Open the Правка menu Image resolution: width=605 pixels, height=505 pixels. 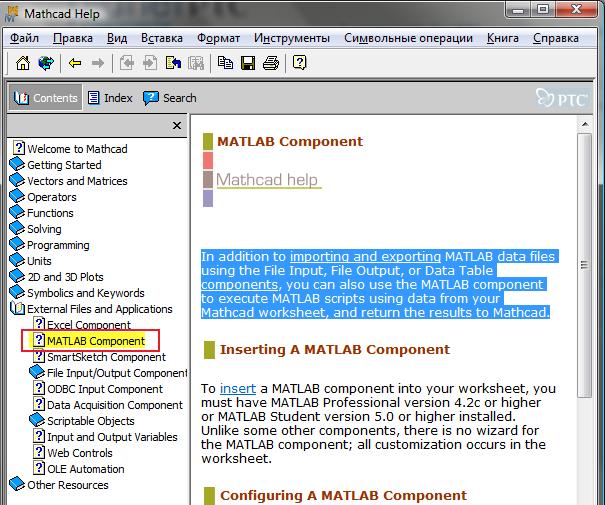point(73,38)
